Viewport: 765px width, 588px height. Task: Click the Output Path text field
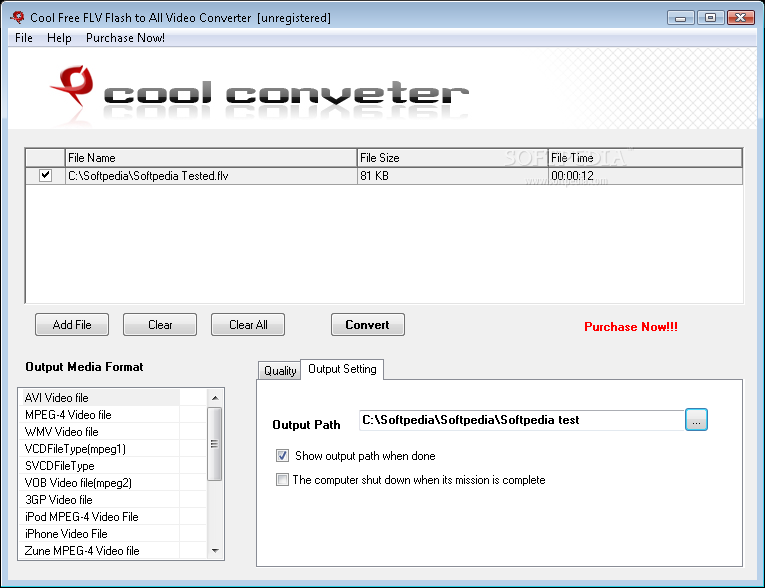[522, 420]
